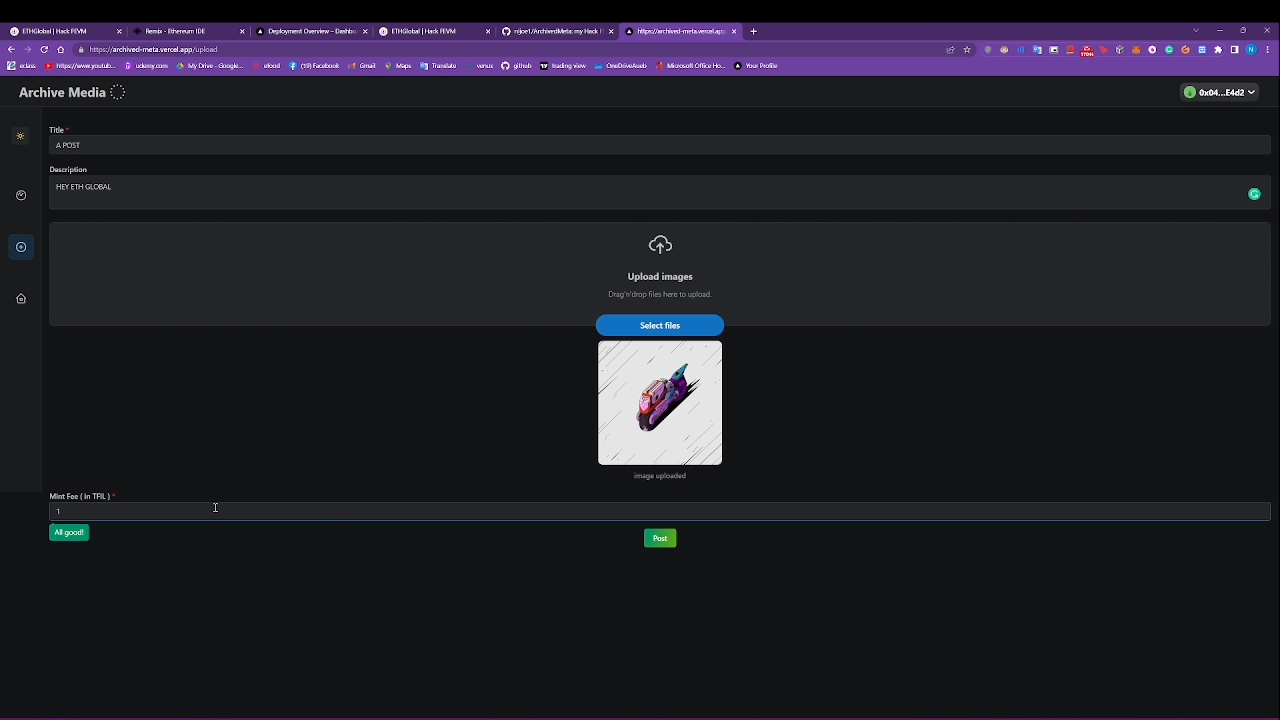This screenshot has width=1280, height=720.
Task: Open the Maps bookmark
Action: tap(399, 66)
